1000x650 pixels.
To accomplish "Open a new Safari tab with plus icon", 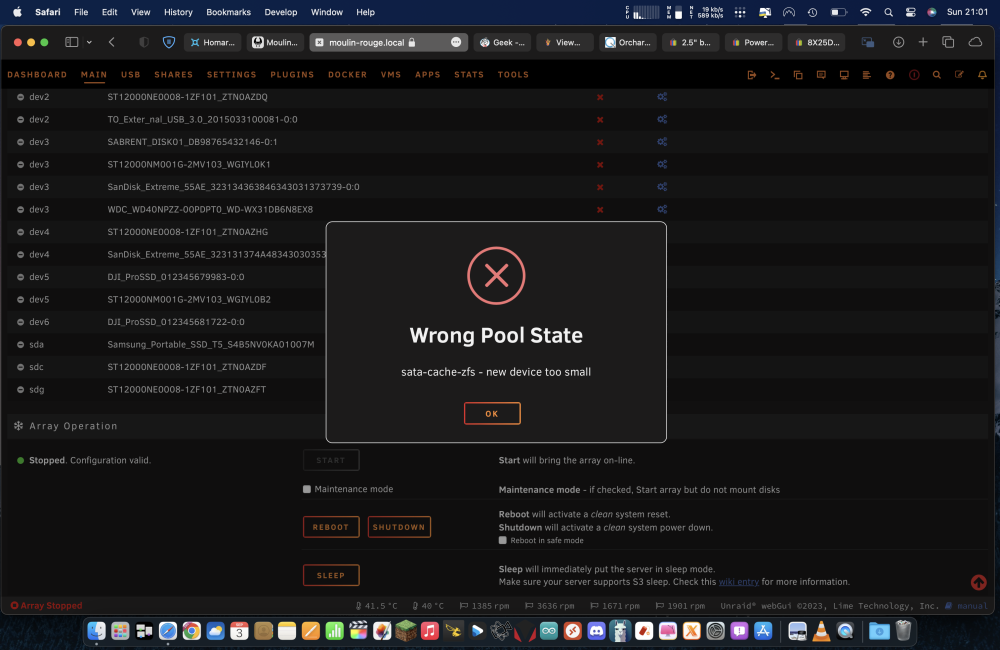I will (923, 42).
